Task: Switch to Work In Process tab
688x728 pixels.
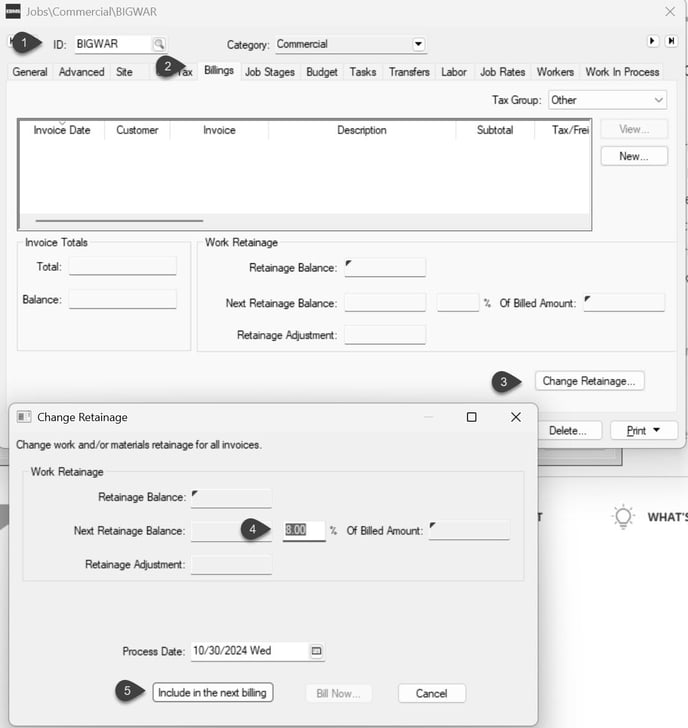Action: pyautogui.click(x=622, y=72)
